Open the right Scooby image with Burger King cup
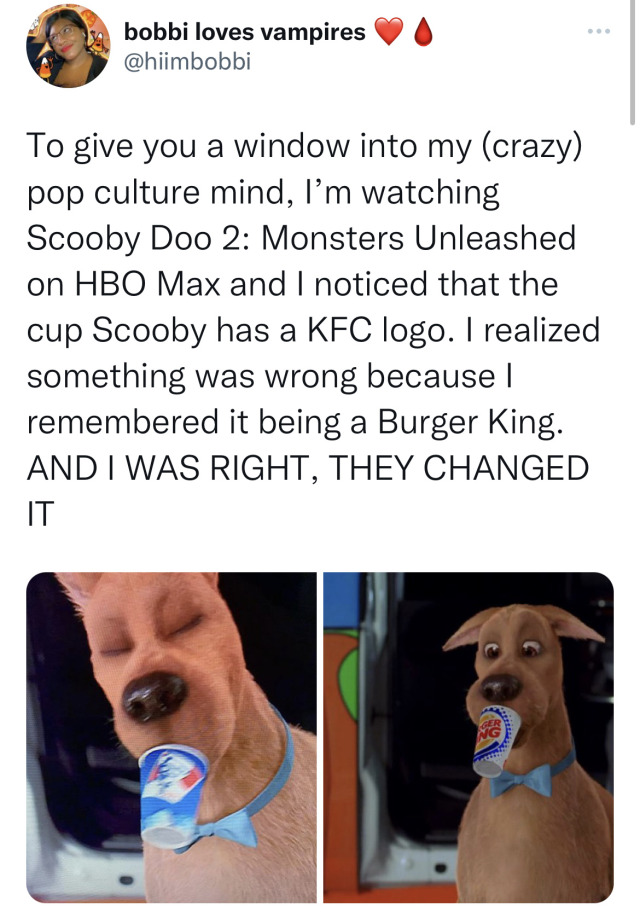The width and height of the screenshot is (640, 918). click(468, 737)
